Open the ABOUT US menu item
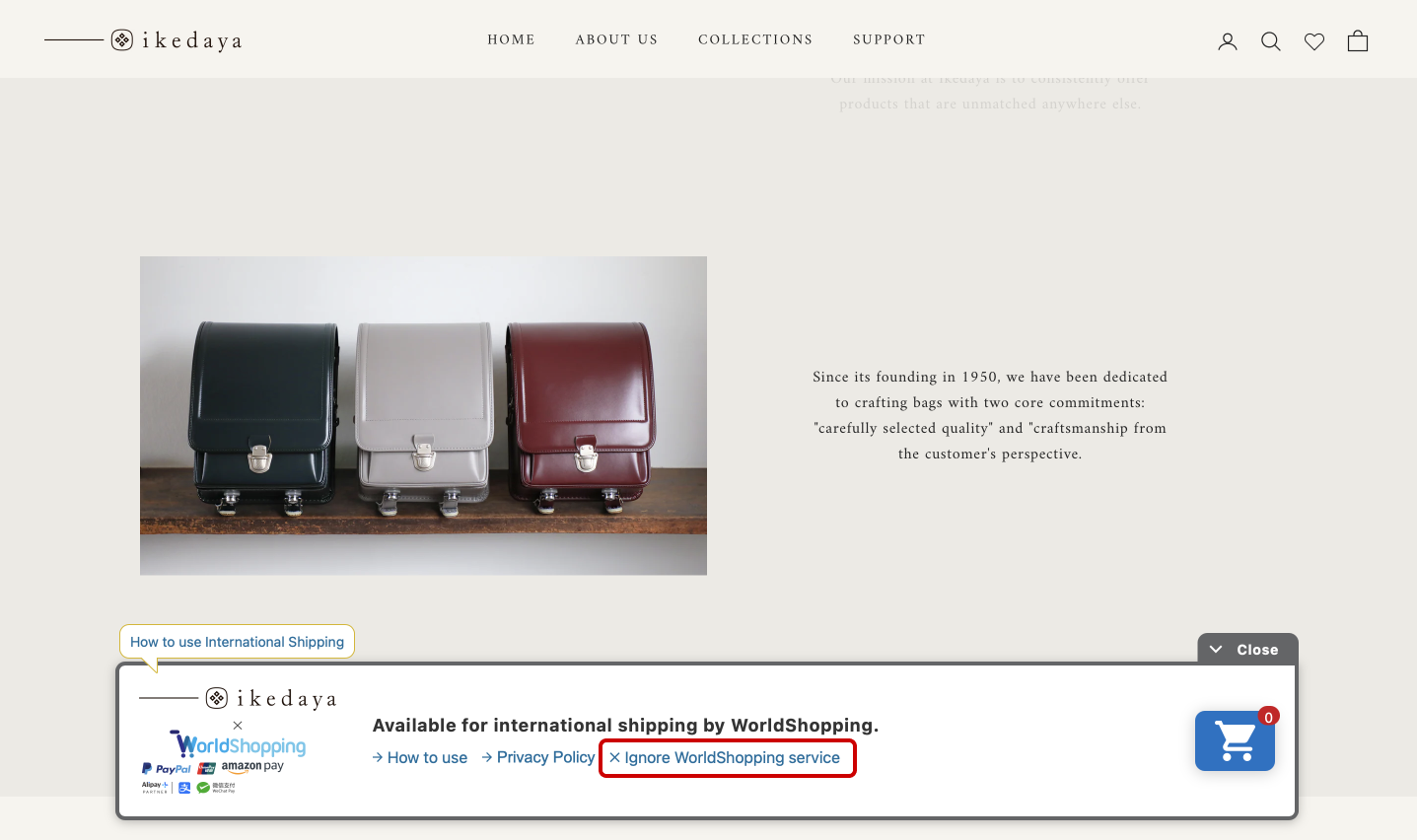1417x840 pixels. [616, 39]
